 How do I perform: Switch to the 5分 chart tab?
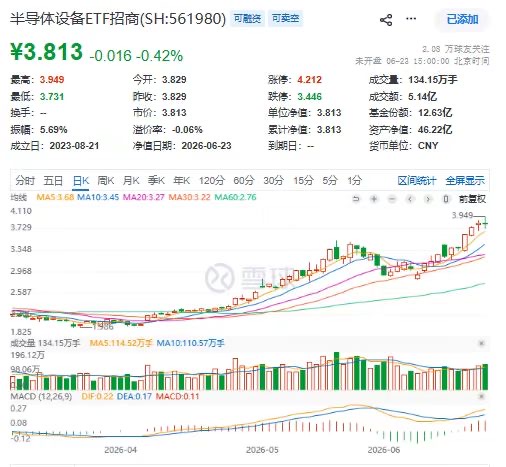pos(330,180)
